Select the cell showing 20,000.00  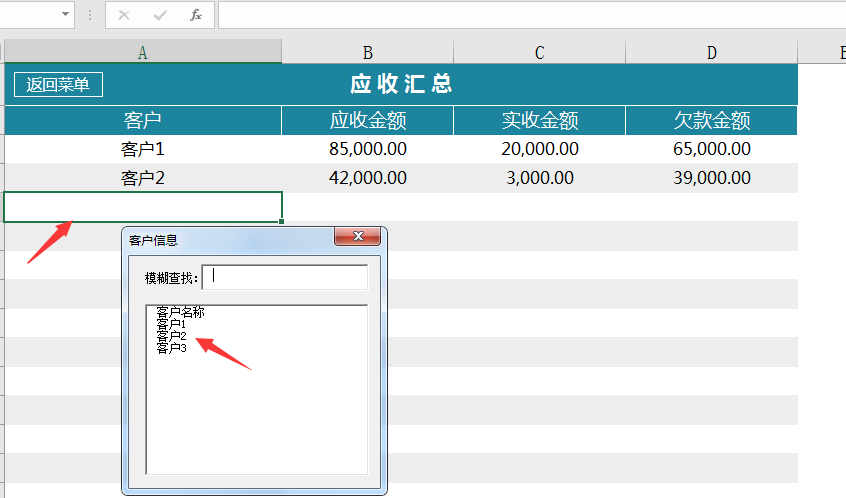pyautogui.click(x=540, y=149)
